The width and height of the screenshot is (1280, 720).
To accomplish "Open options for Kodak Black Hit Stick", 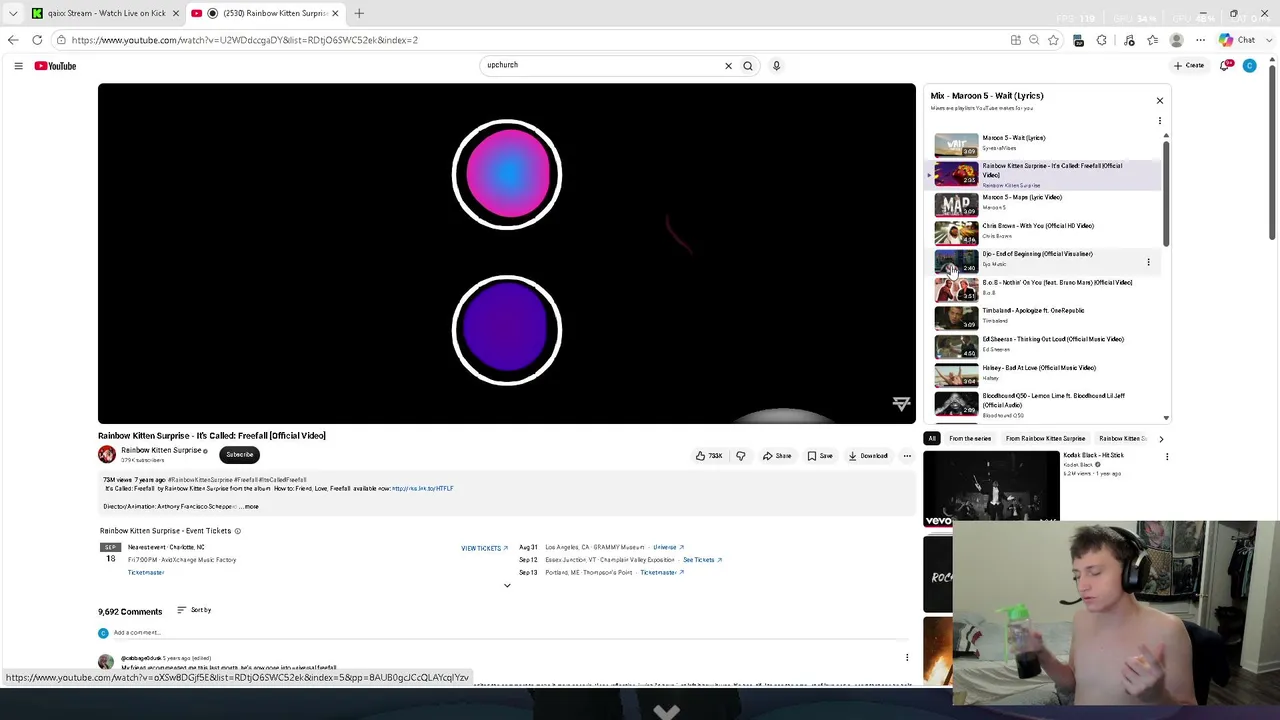I will (x=1167, y=457).
